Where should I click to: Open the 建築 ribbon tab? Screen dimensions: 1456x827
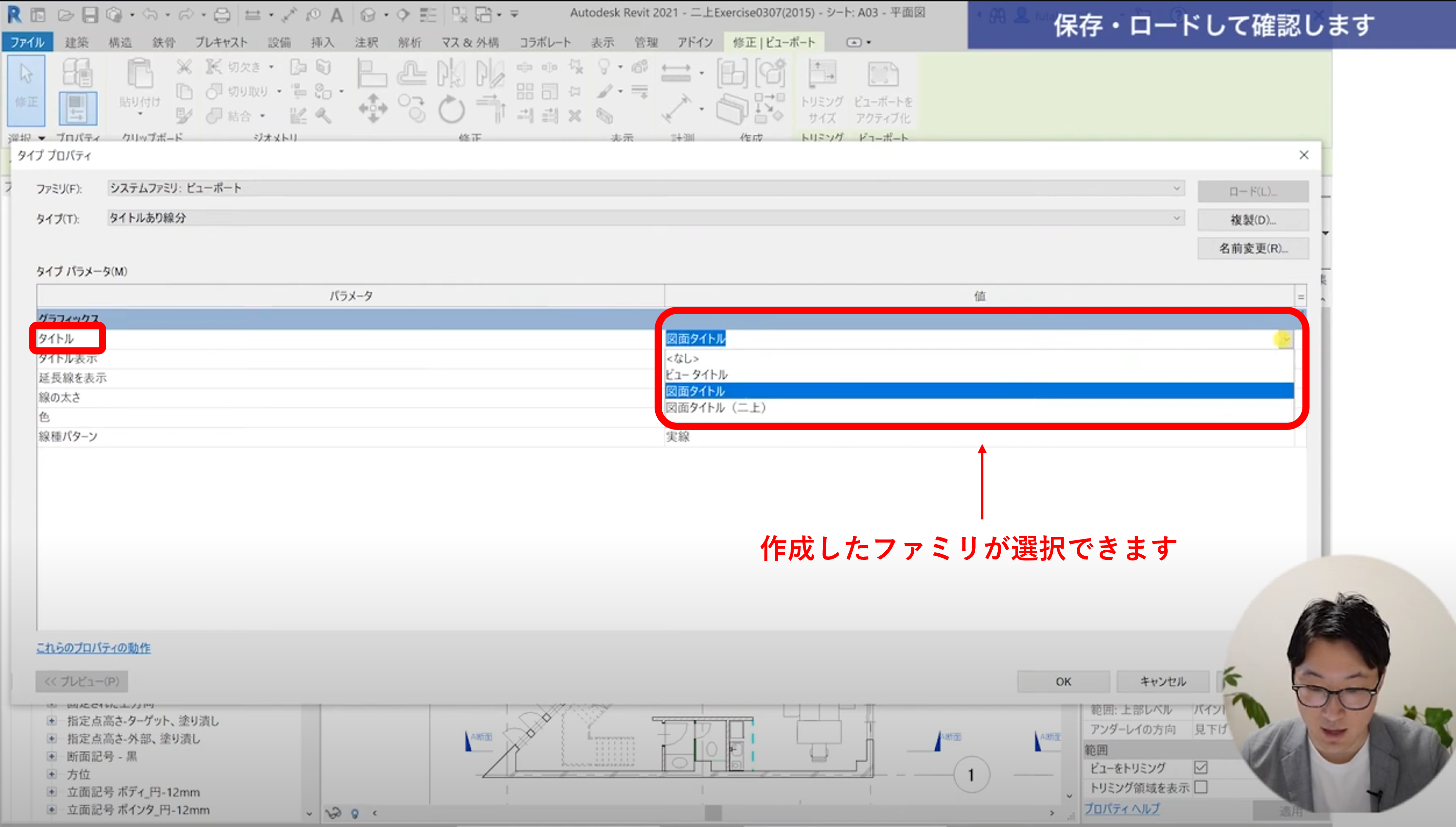click(77, 43)
